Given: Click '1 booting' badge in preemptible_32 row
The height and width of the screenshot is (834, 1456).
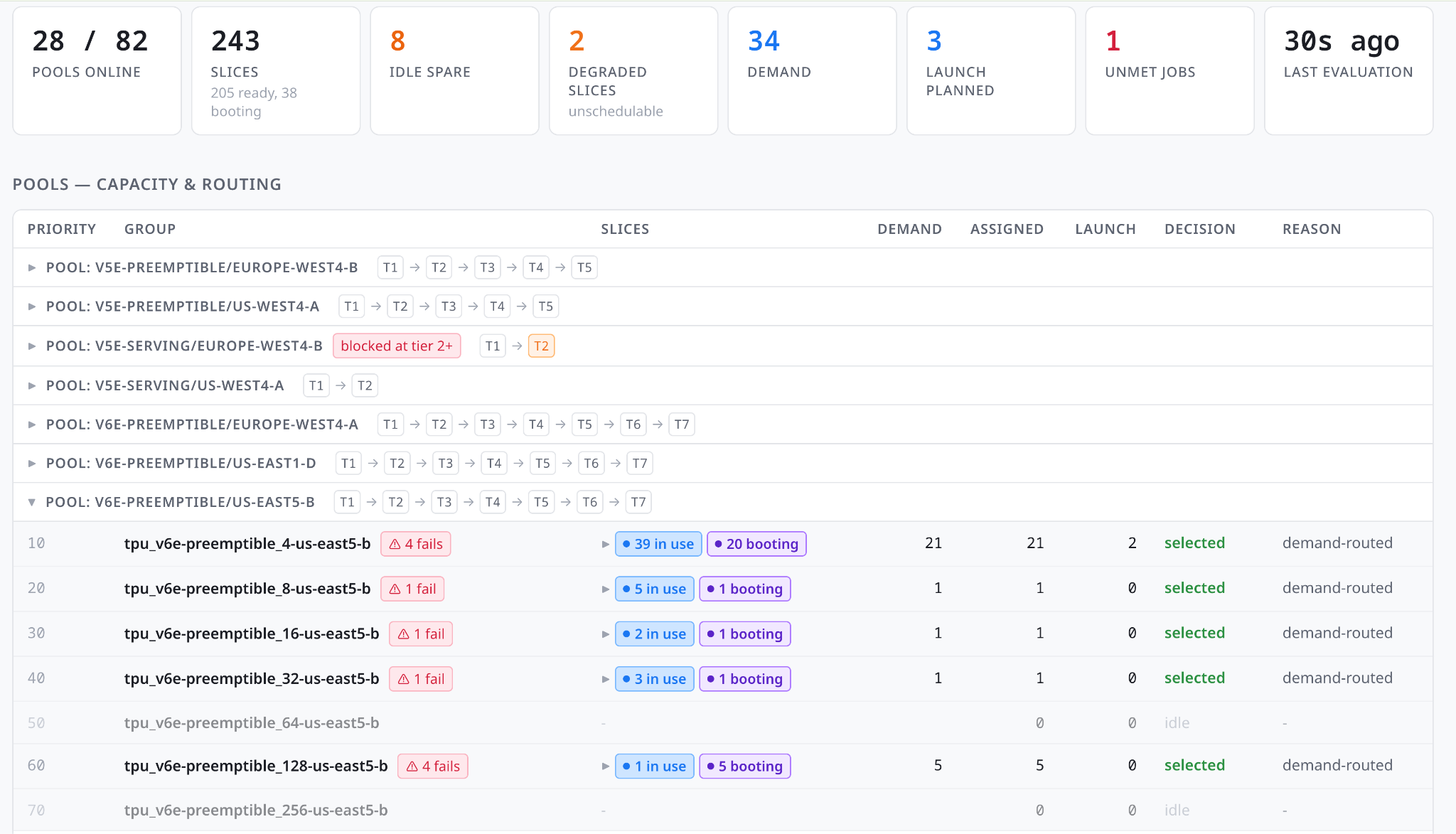Looking at the screenshot, I should 744,679.
